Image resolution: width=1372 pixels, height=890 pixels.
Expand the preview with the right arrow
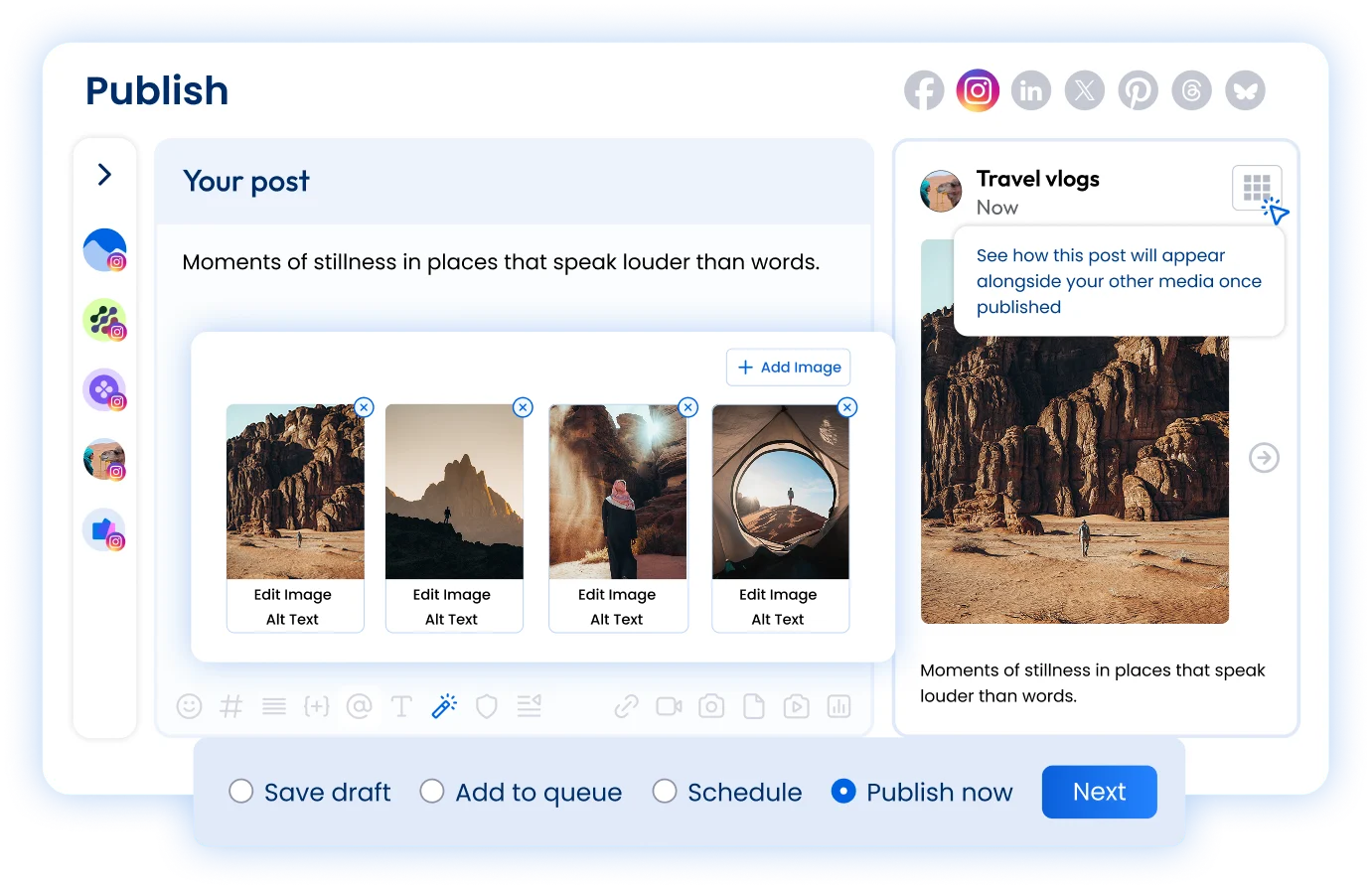1263,458
